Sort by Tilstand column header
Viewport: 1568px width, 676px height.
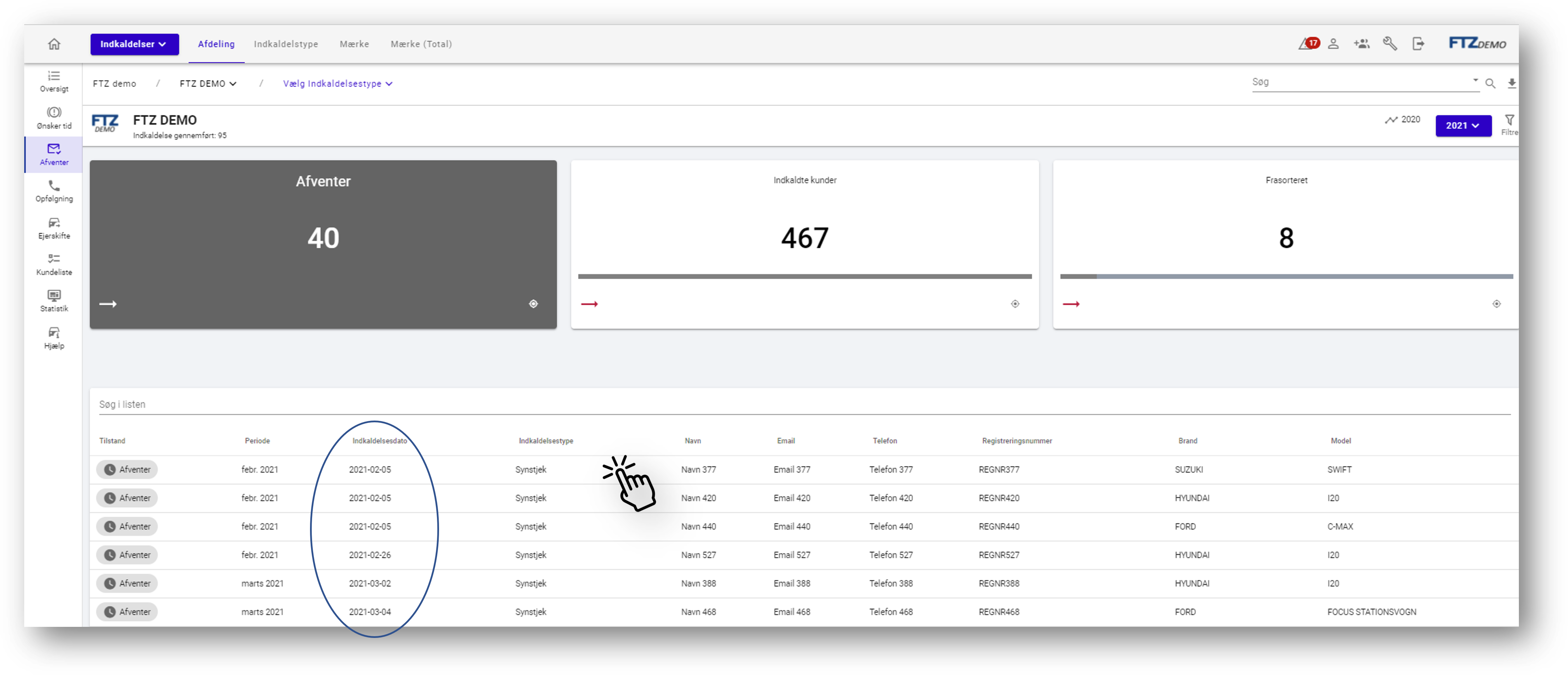[112, 441]
